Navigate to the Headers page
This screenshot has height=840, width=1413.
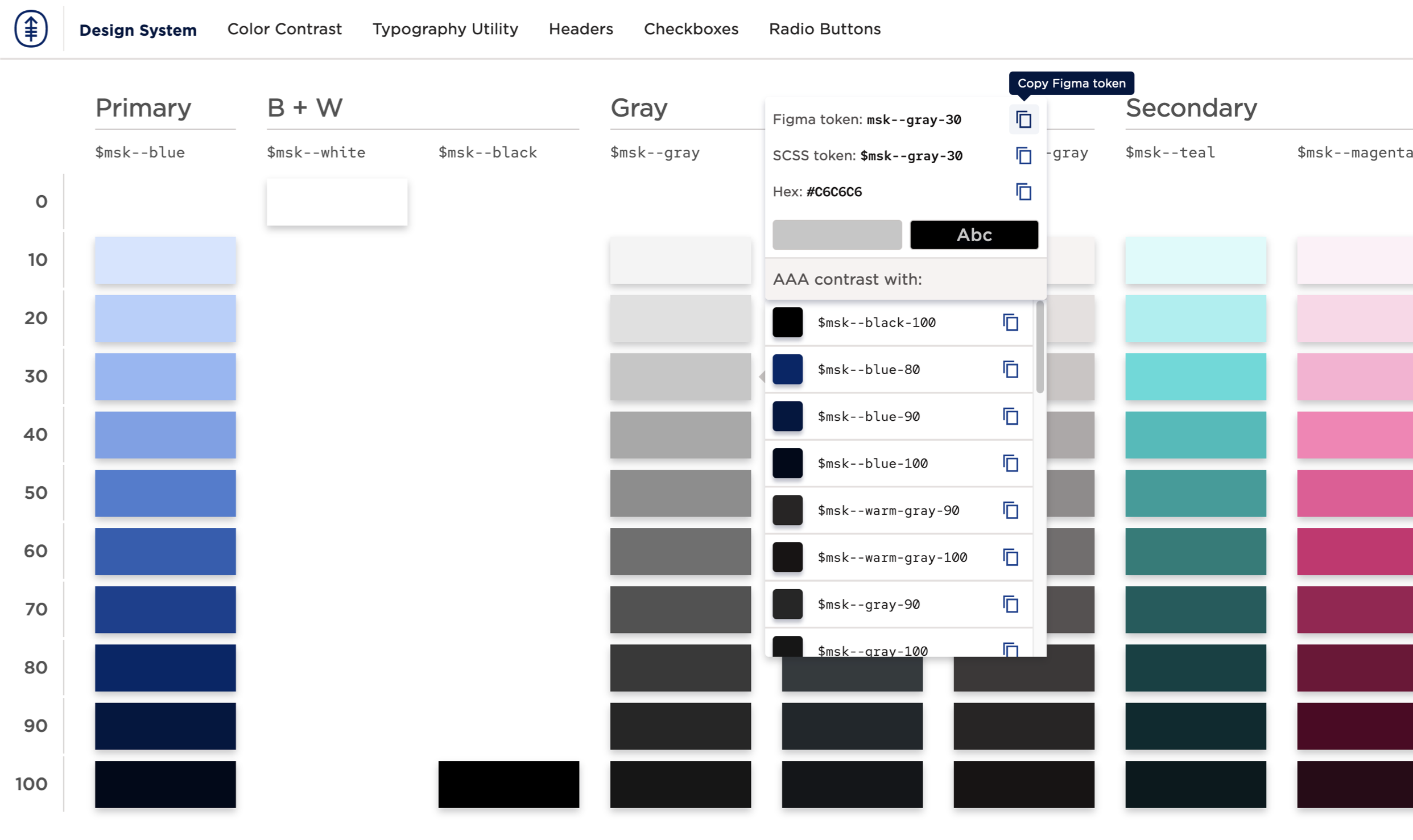[x=581, y=29]
